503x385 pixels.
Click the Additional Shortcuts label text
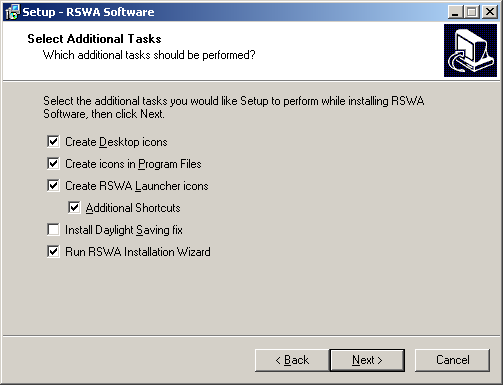coord(133,208)
